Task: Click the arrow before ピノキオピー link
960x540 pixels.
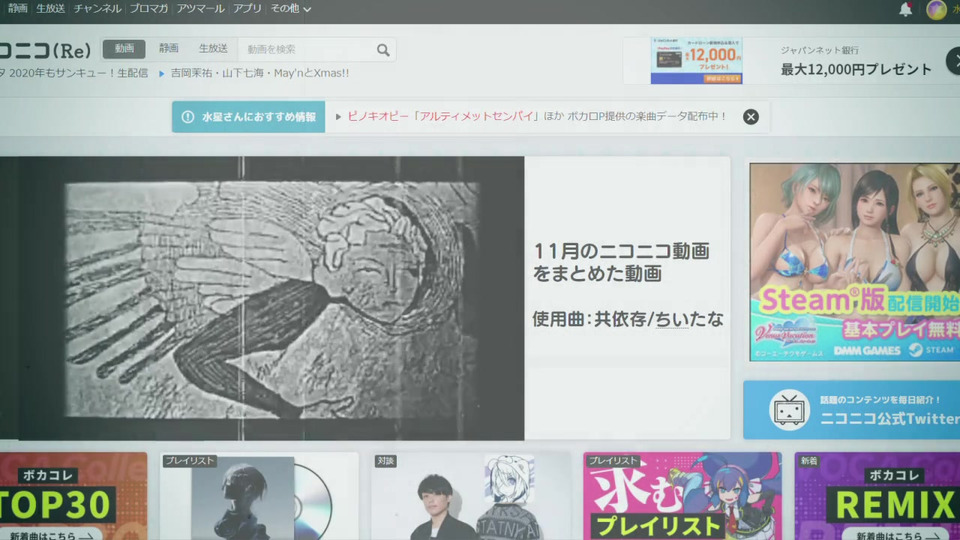Action: [x=338, y=117]
